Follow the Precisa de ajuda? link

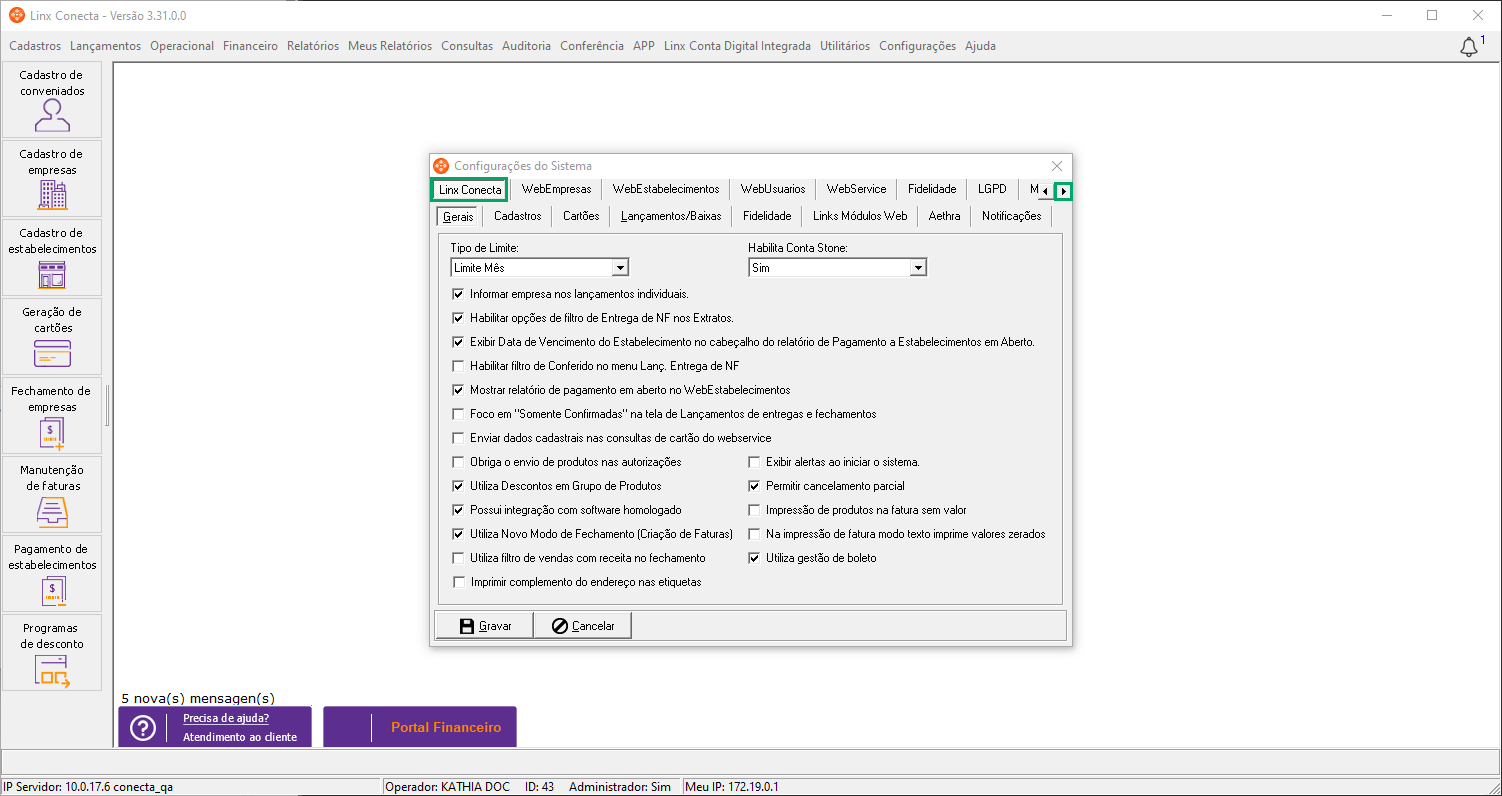click(226, 718)
